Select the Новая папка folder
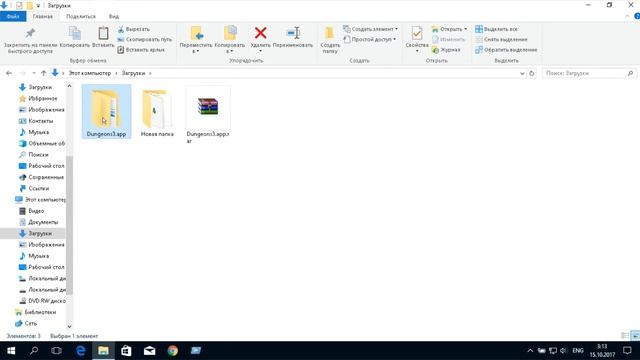The height and width of the screenshot is (360, 640). [157, 111]
